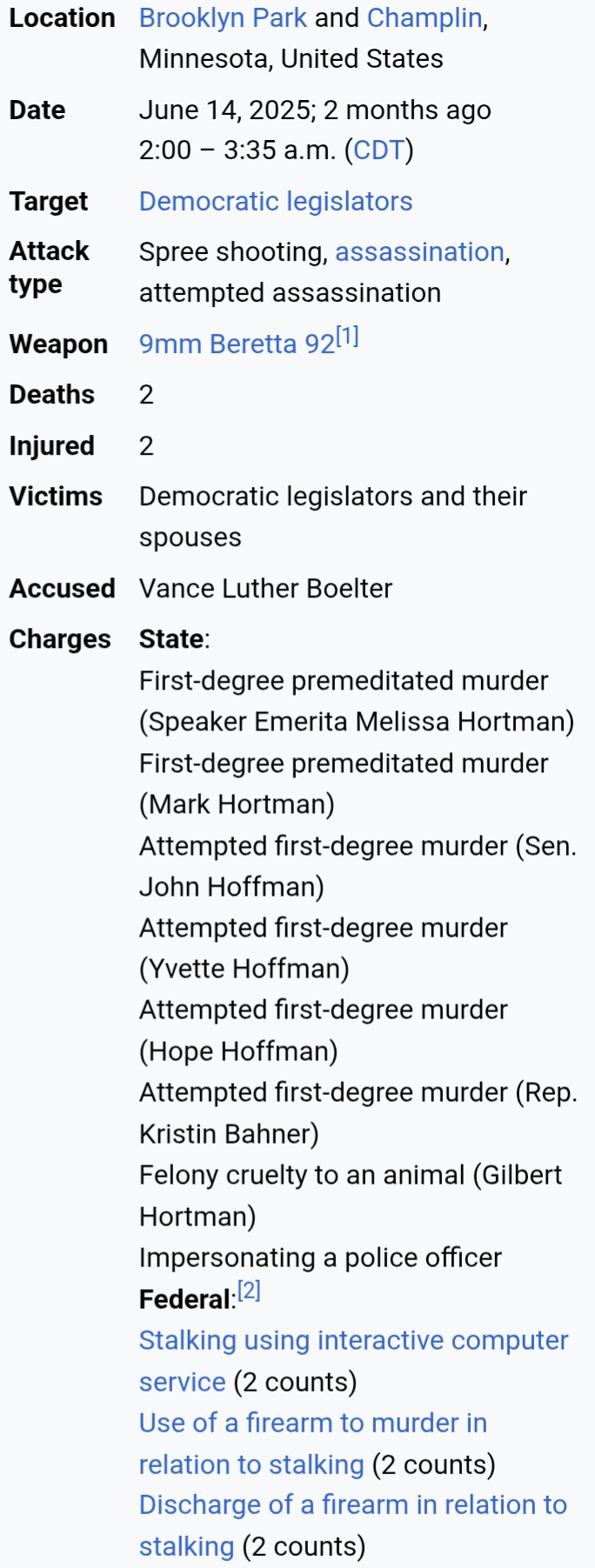The image size is (595, 1568).
Task: Click citation [1] next to the weapon
Action: 347,337
